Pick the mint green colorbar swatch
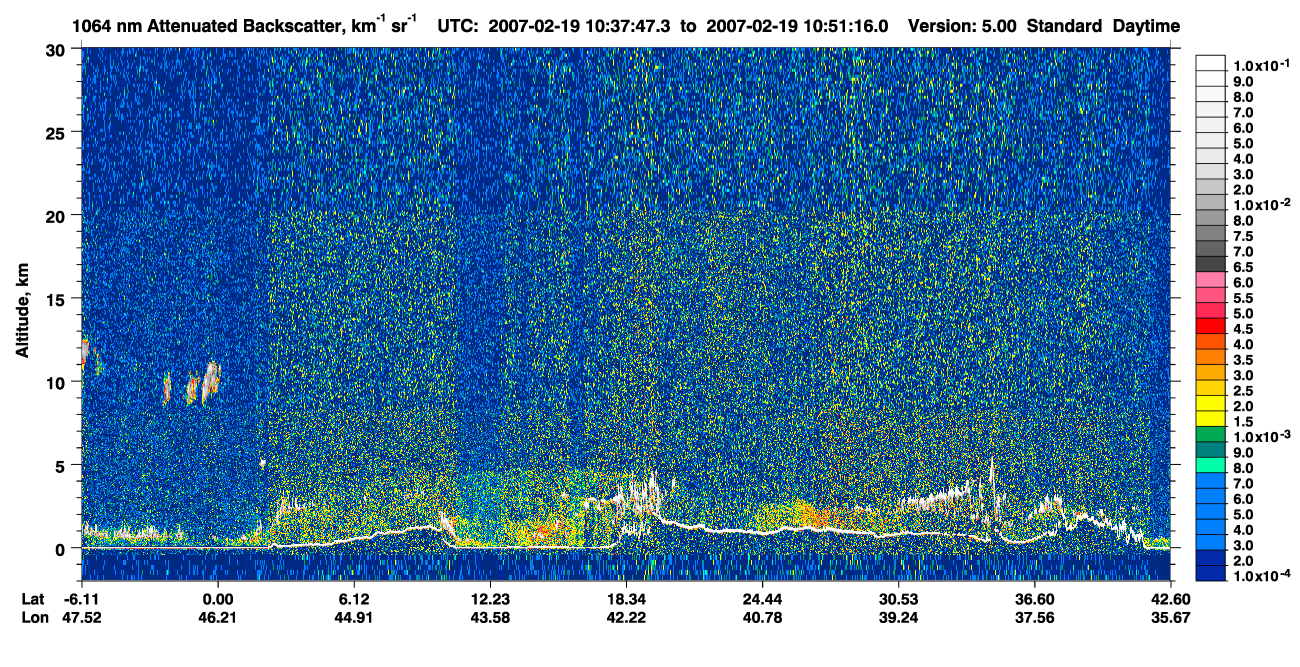 [1210, 464]
